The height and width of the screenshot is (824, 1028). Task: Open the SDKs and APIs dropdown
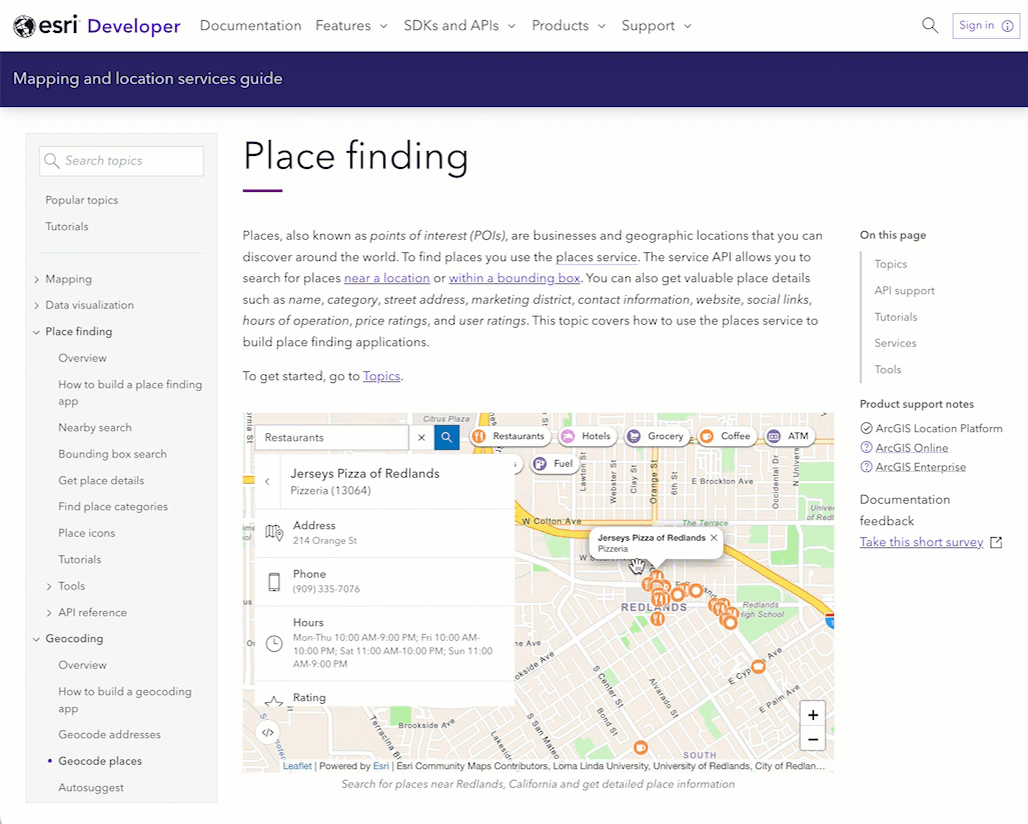(x=460, y=26)
